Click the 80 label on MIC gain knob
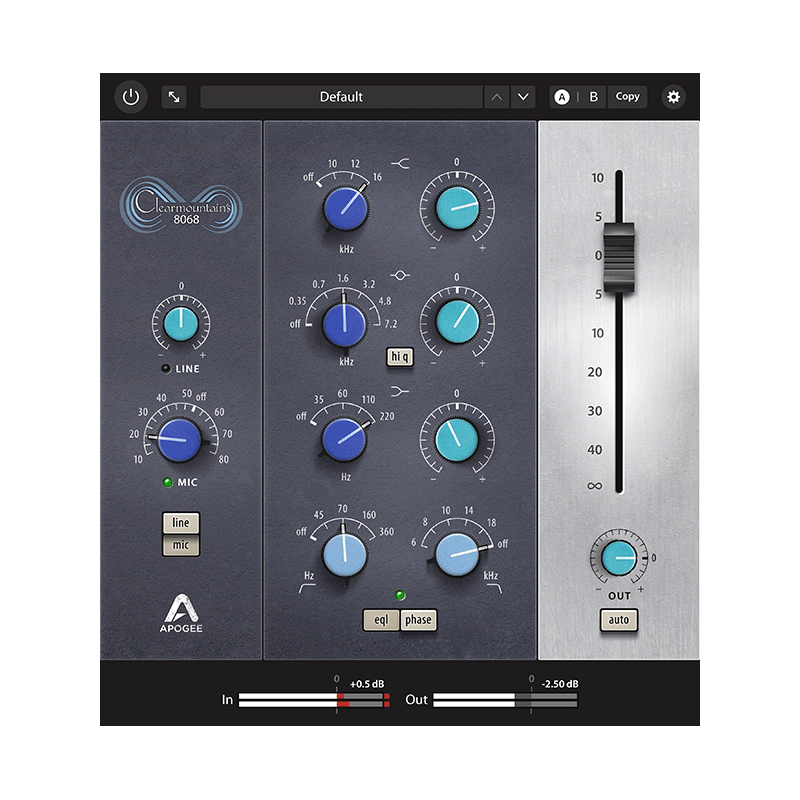 pos(223,459)
